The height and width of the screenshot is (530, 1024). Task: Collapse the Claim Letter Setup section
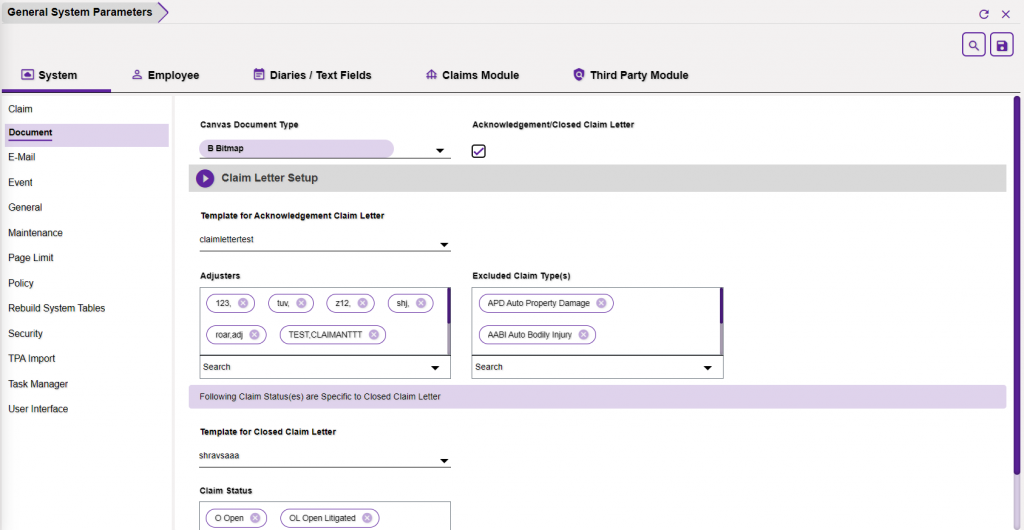(x=205, y=178)
